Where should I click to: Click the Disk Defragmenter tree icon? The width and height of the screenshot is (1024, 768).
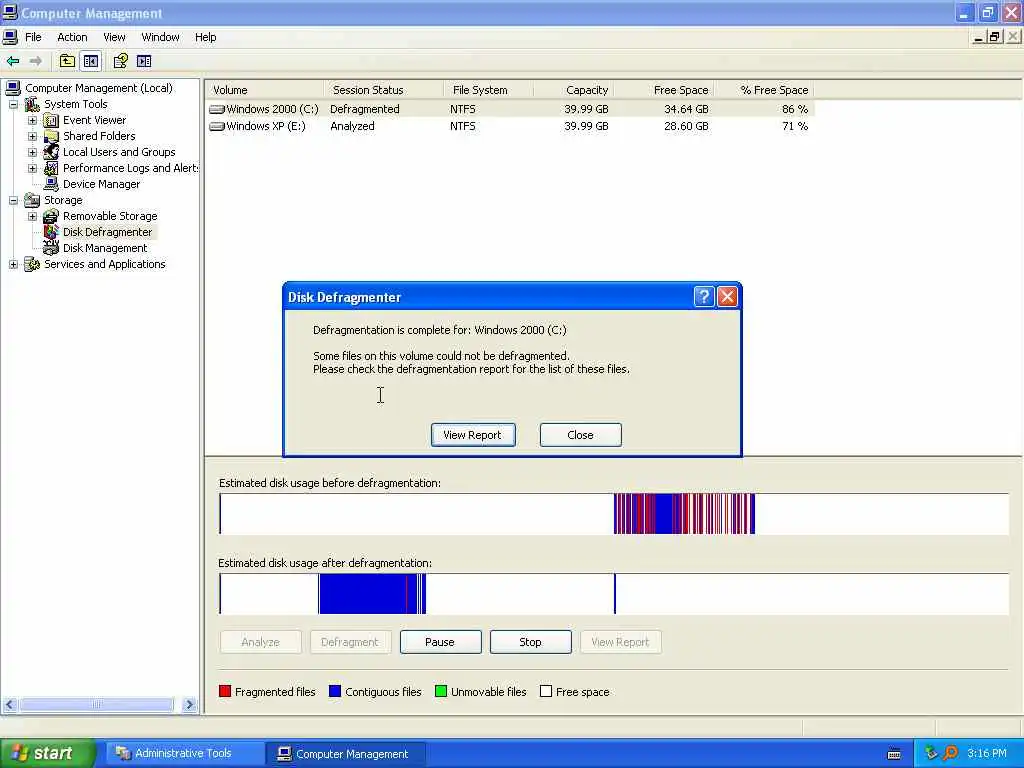tap(51, 232)
